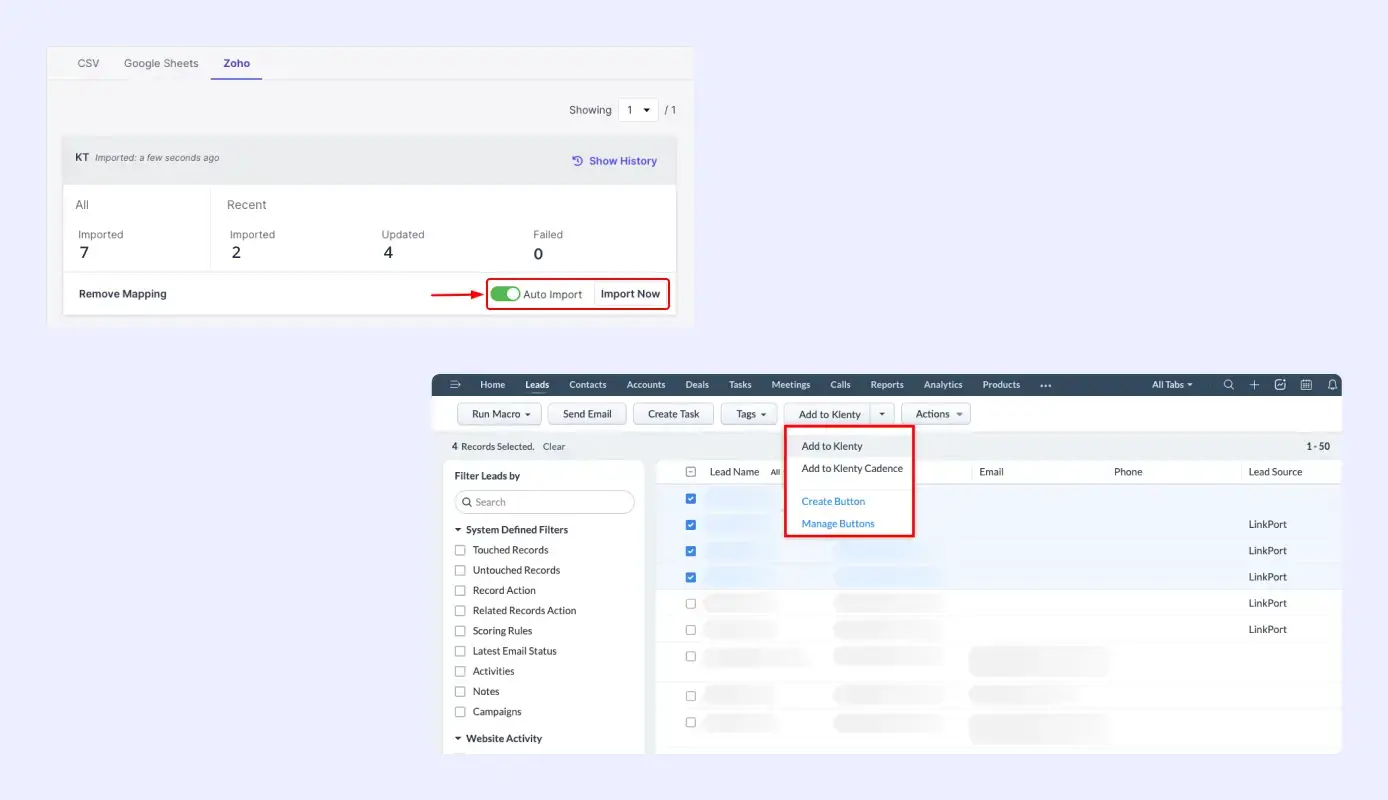Open the Tasks module tab
Image resolution: width=1388 pixels, height=800 pixels.
click(740, 385)
